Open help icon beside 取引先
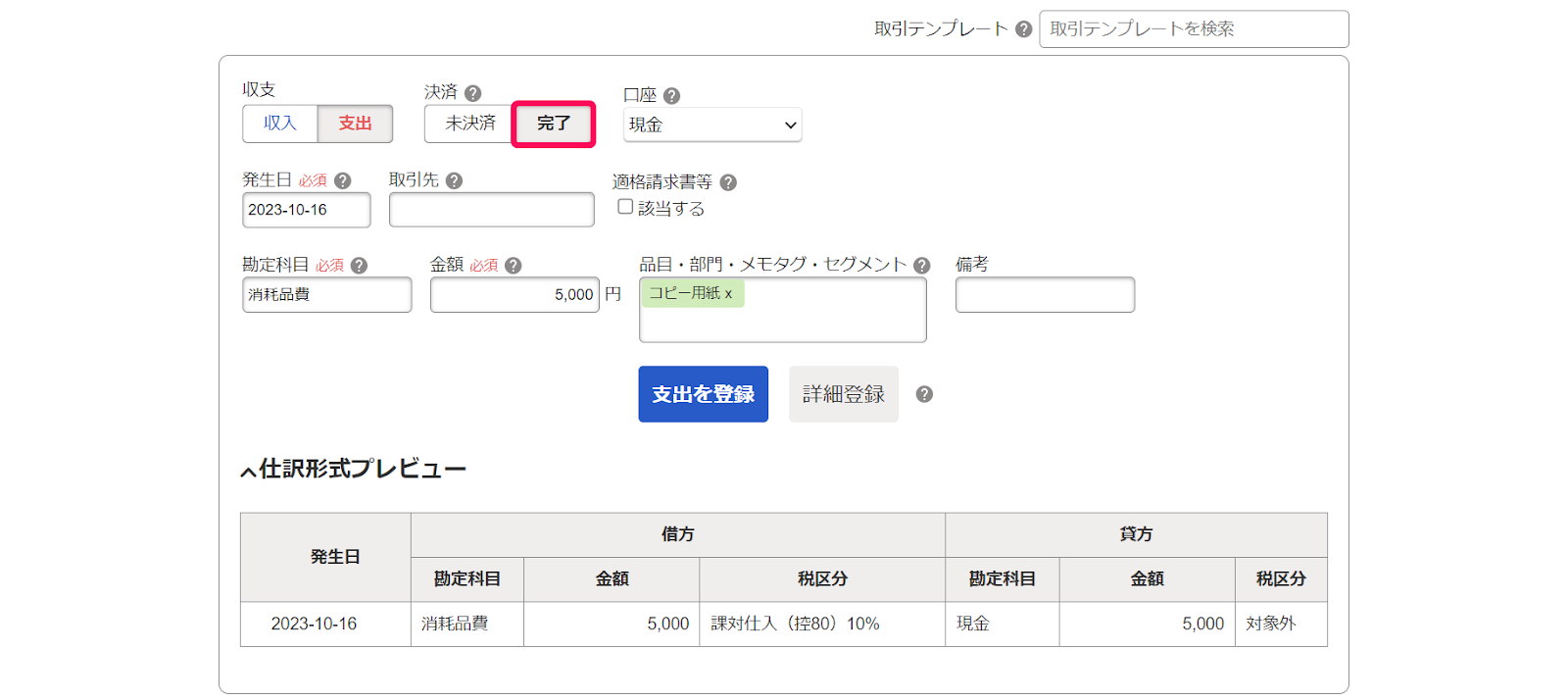1568x700 pixels. pyautogui.click(x=454, y=180)
